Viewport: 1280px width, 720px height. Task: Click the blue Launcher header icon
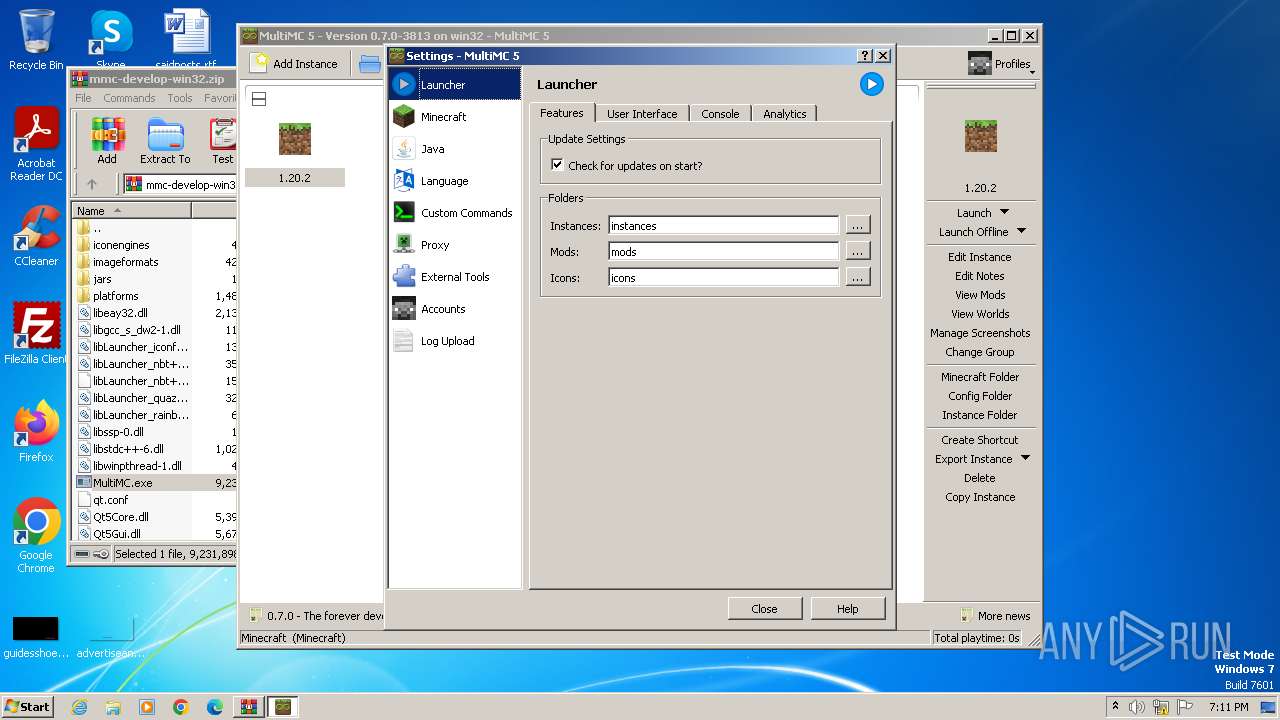pyautogui.click(x=872, y=85)
